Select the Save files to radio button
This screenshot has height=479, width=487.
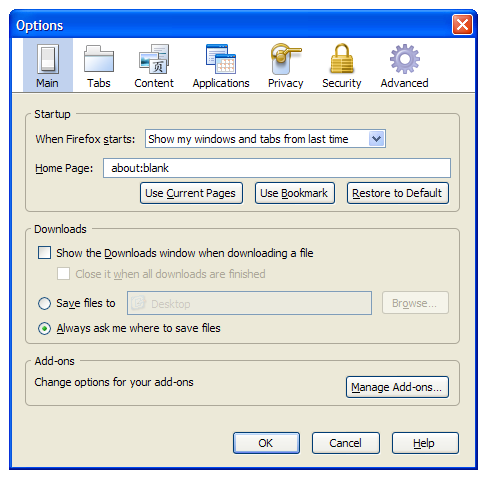point(44,303)
